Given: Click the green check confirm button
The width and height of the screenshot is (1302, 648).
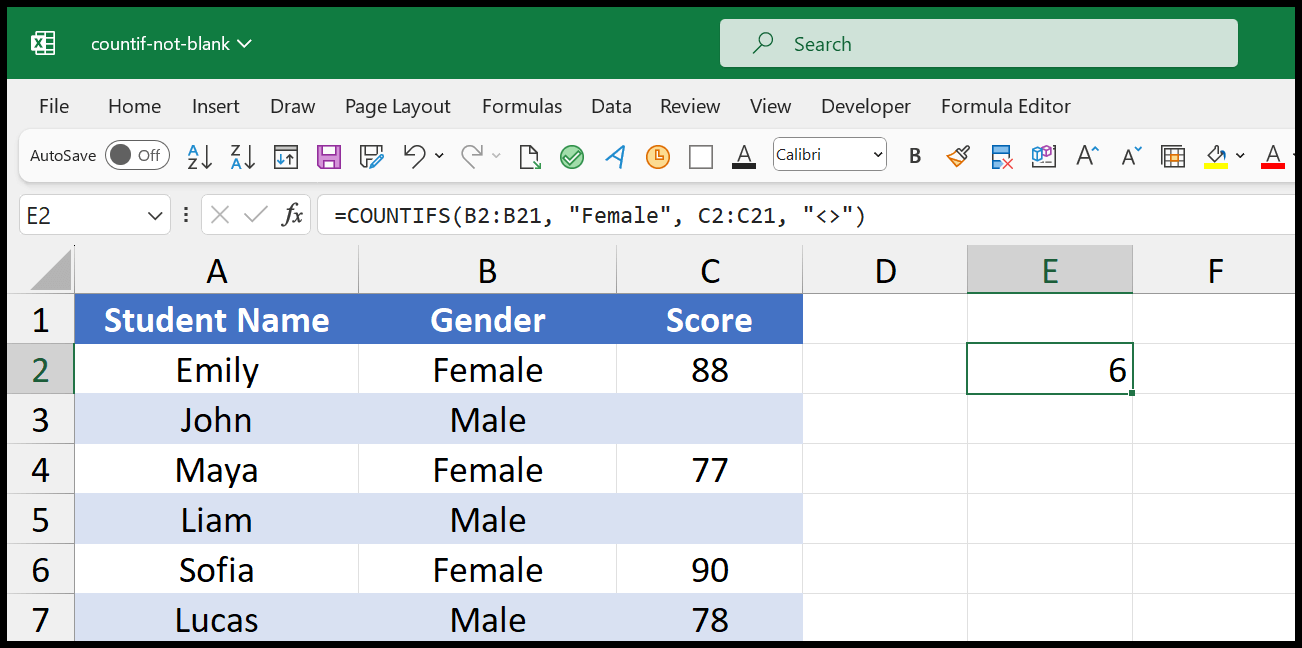Looking at the screenshot, I should (x=572, y=157).
